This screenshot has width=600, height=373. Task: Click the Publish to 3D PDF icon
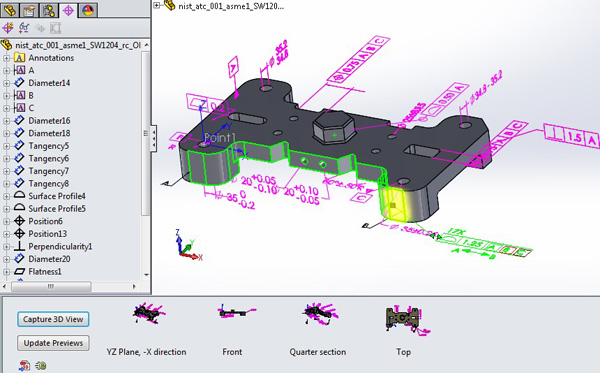[x=25, y=365]
